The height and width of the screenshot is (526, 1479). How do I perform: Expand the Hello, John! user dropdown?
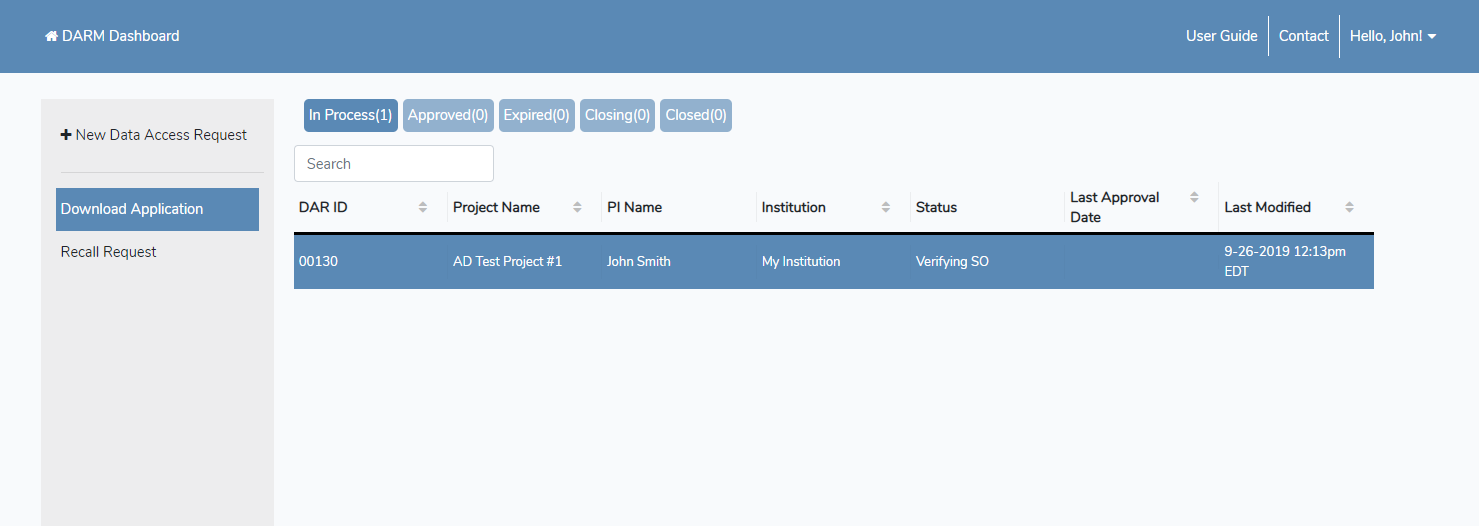click(x=1393, y=36)
